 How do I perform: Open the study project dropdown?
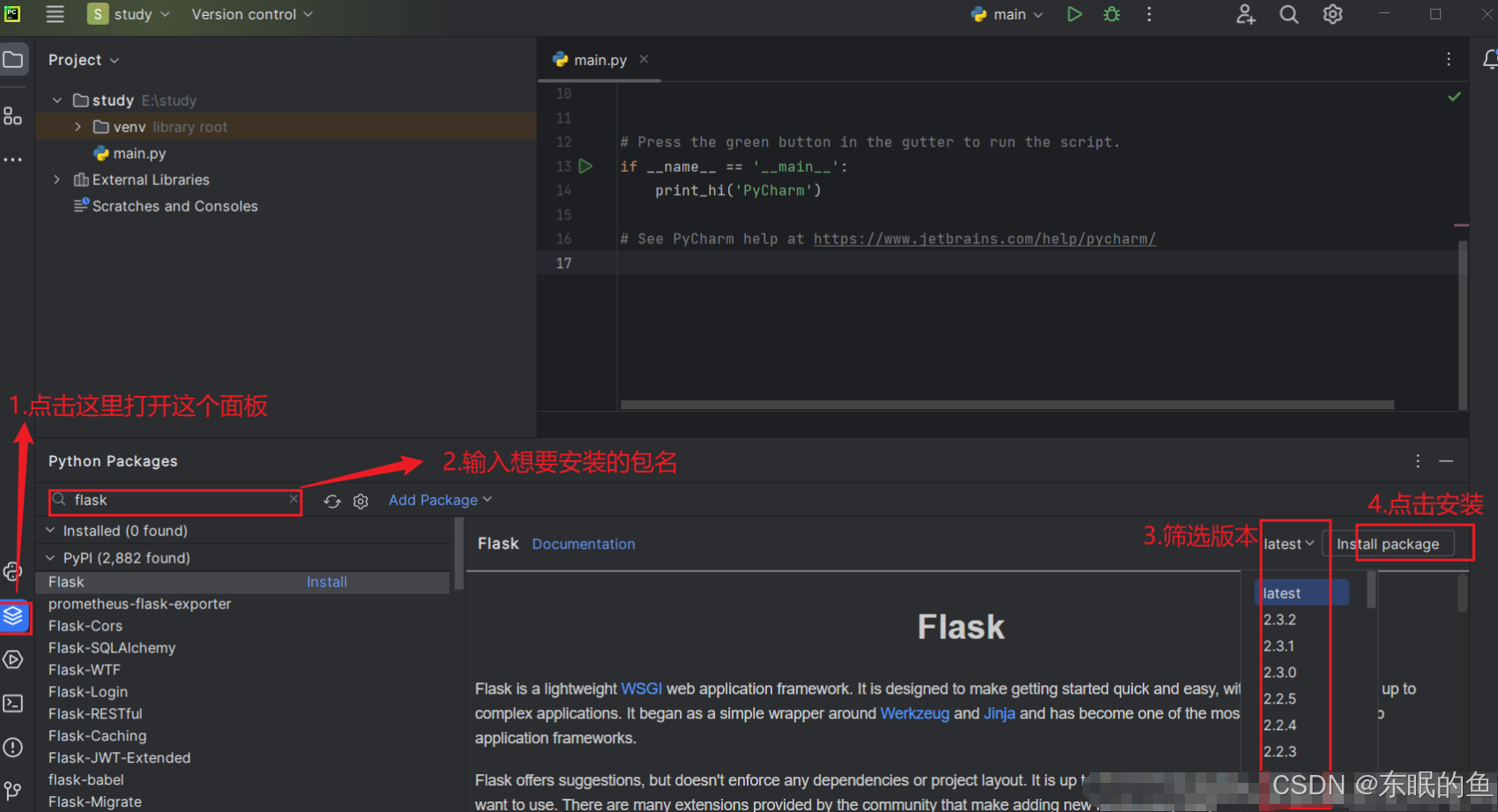pos(129,14)
